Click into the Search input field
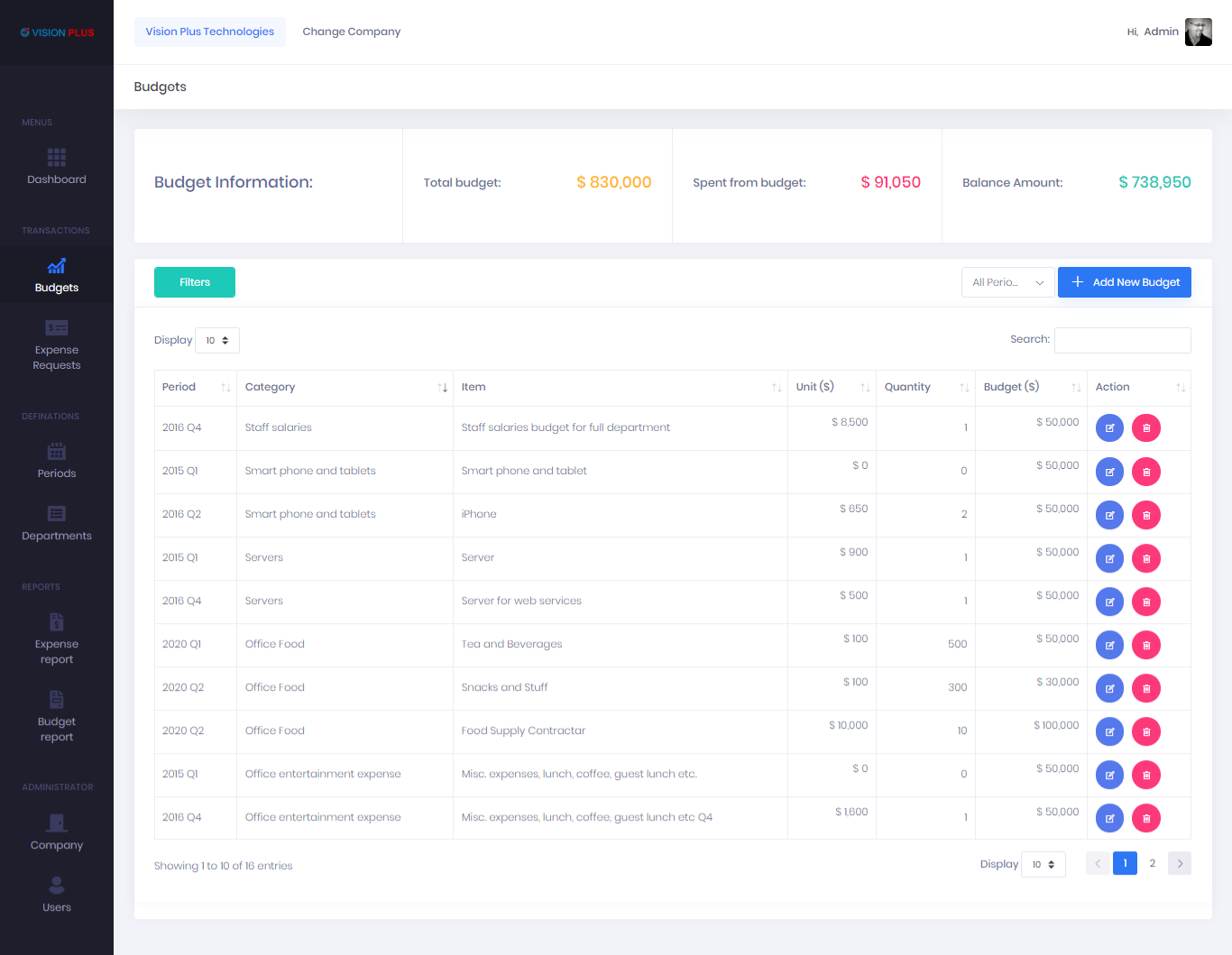The width and height of the screenshot is (1232, 955). tap(1122, 341)
